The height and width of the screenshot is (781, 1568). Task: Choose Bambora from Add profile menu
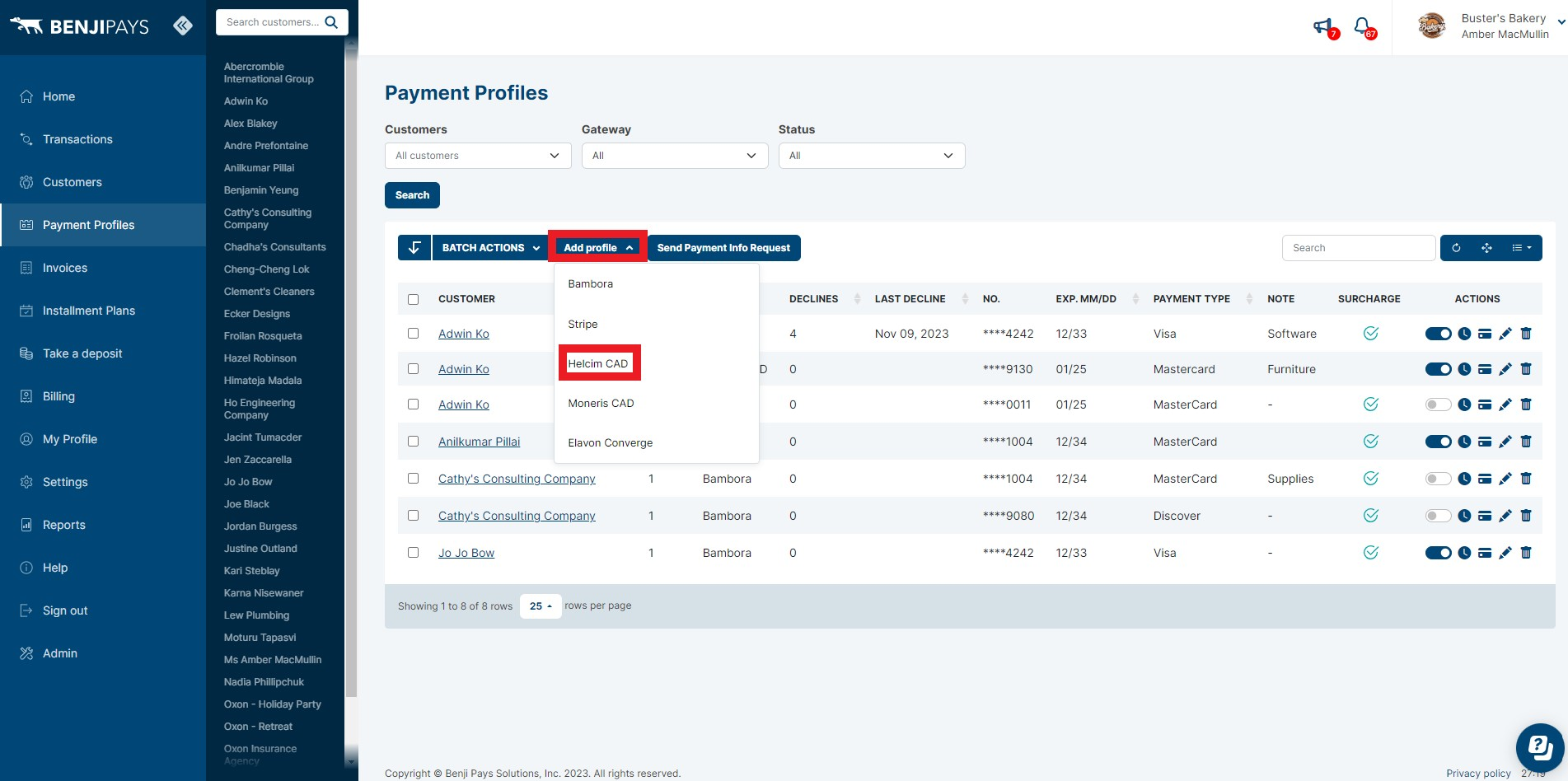(591, 284)
